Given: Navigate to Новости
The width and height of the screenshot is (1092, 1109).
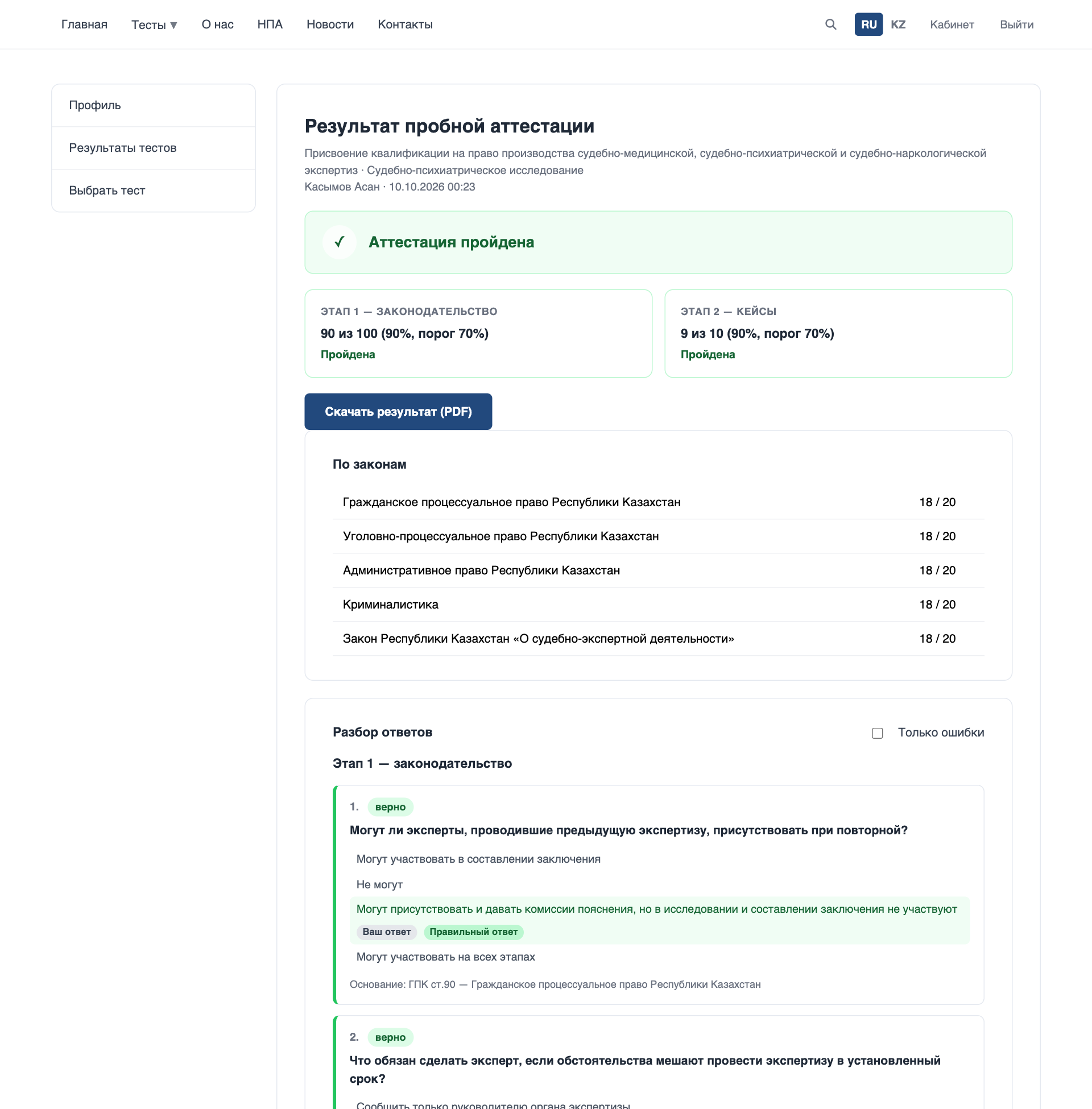Looking at the screenshot, I should [330, 24].
